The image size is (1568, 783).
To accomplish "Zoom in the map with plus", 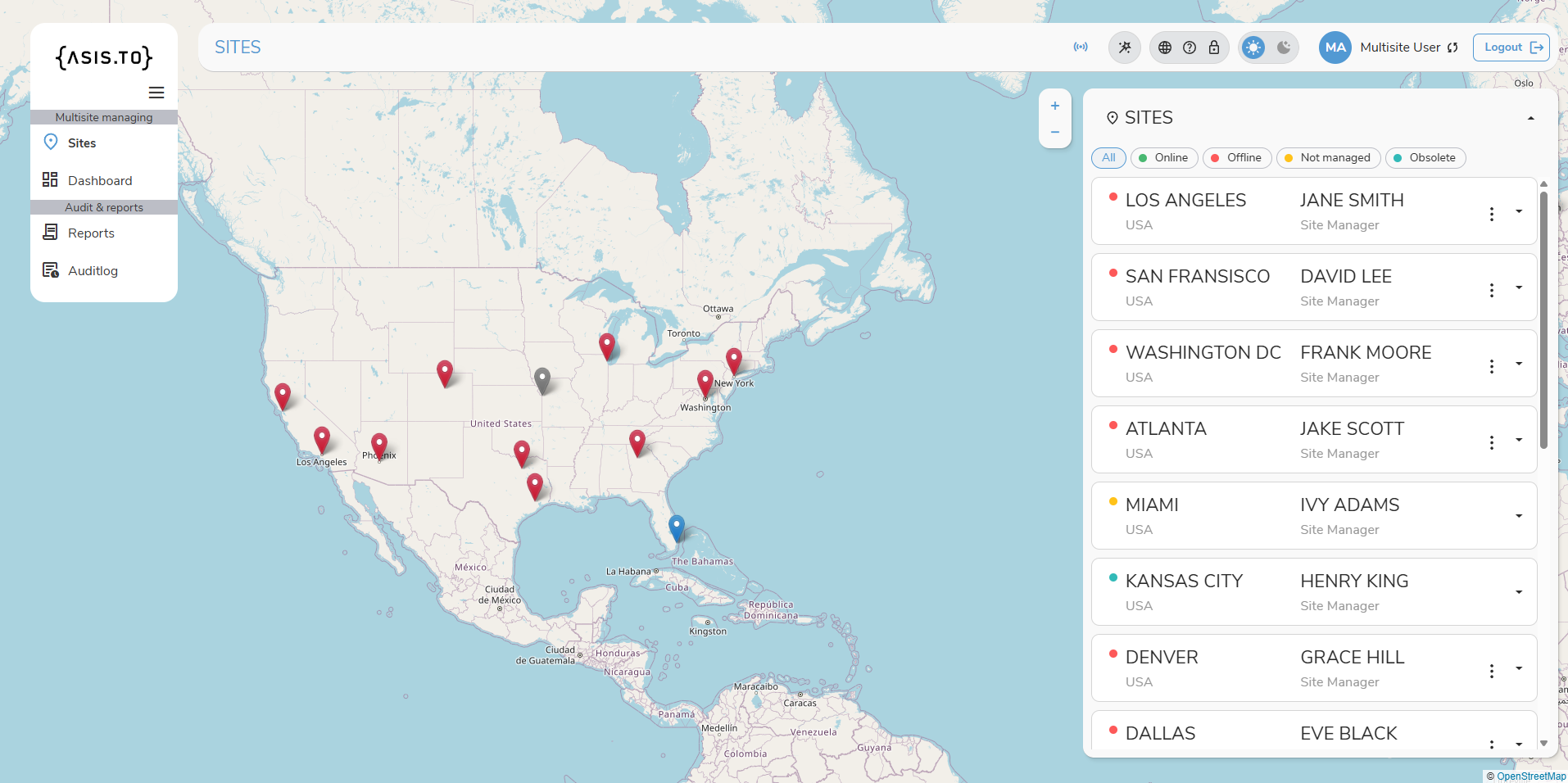I will [1055, 106].
